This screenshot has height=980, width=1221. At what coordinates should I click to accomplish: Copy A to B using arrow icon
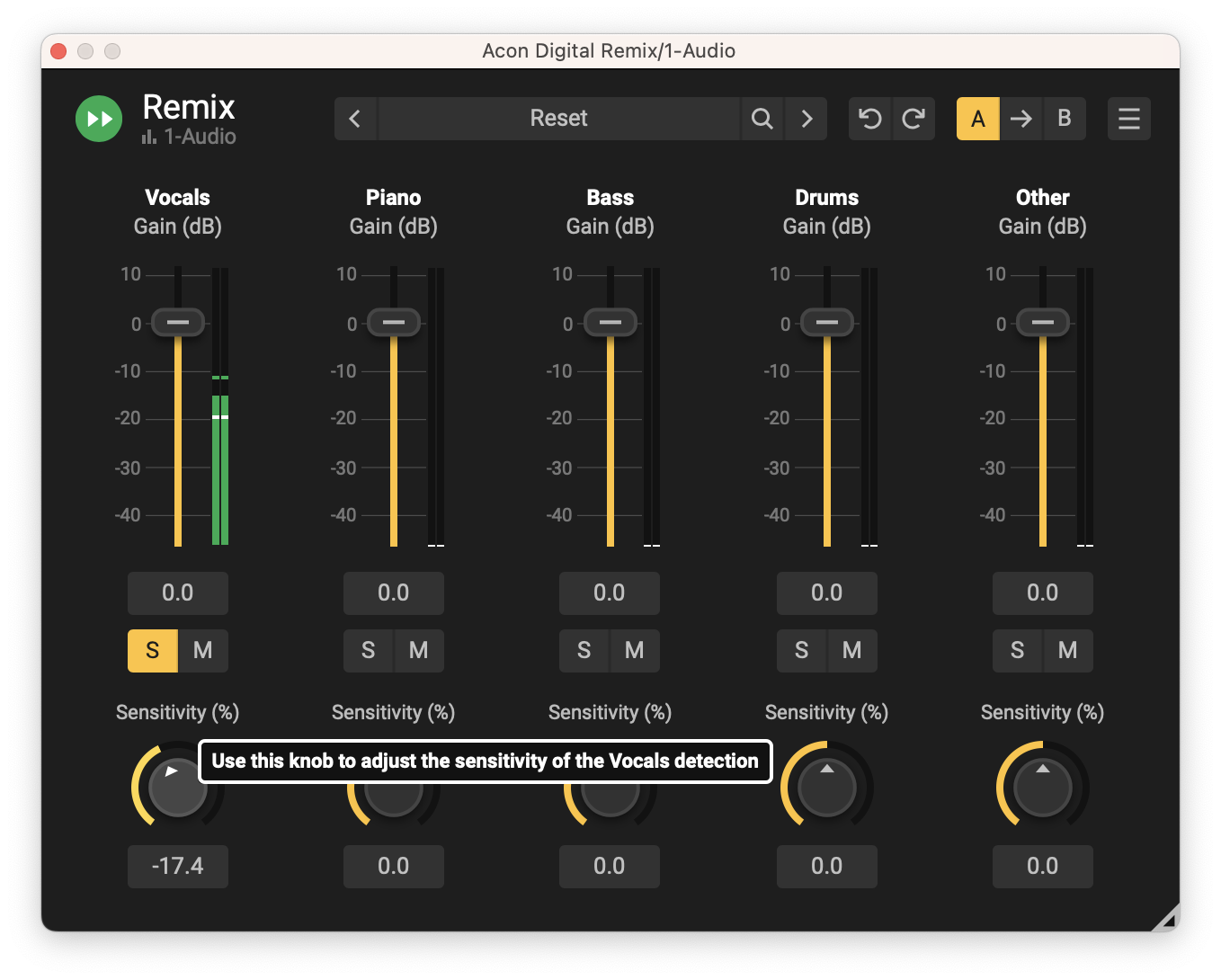(x=1020, y=119)
